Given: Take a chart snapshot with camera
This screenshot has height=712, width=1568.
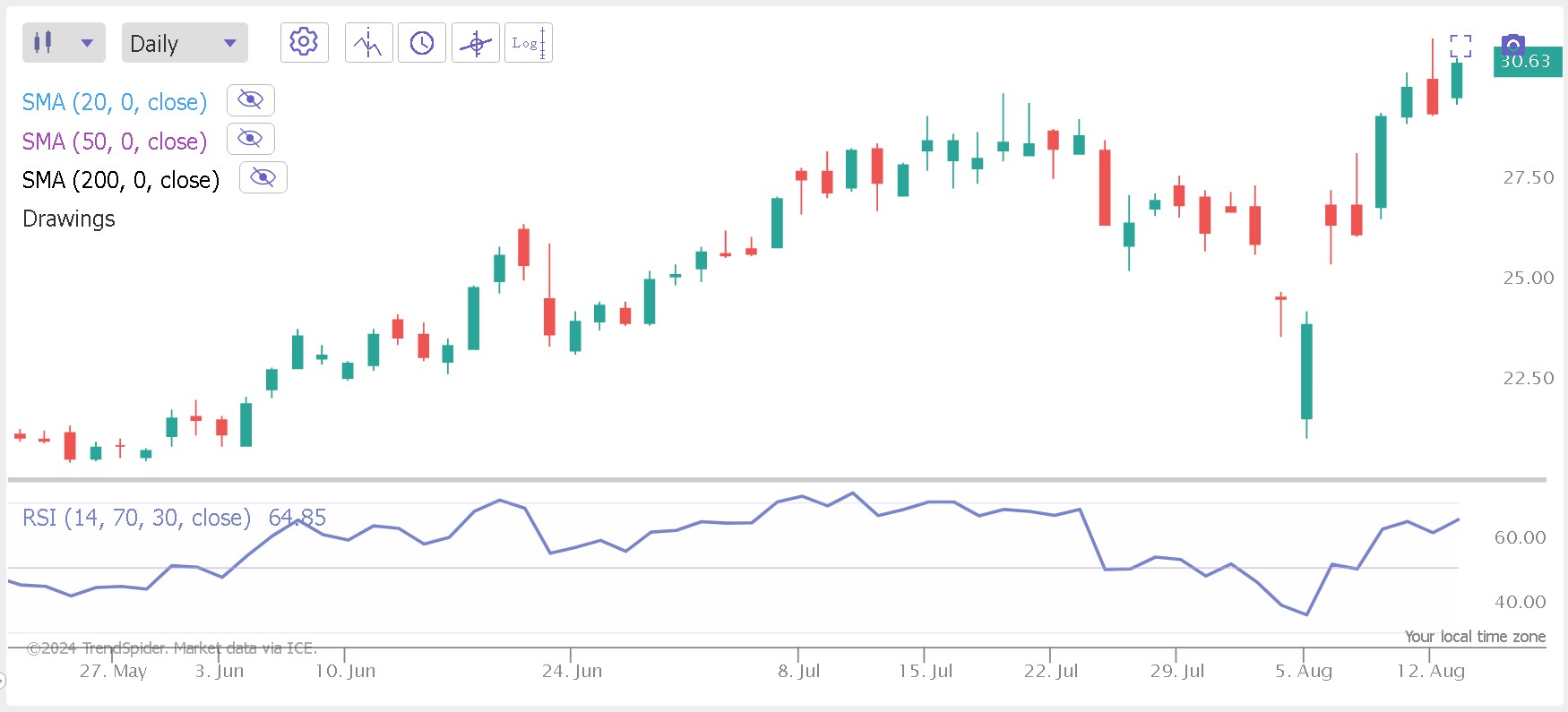Looking at the screenshot, I should point(1512,43).
